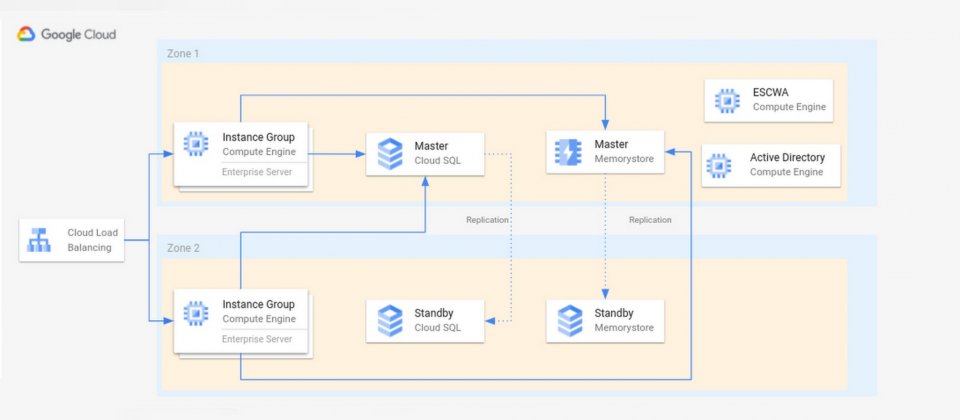This screenshot has width=960, height=420.
Task: Select Zone 1 Instance Group chip icon
Action: pos(196,144)
